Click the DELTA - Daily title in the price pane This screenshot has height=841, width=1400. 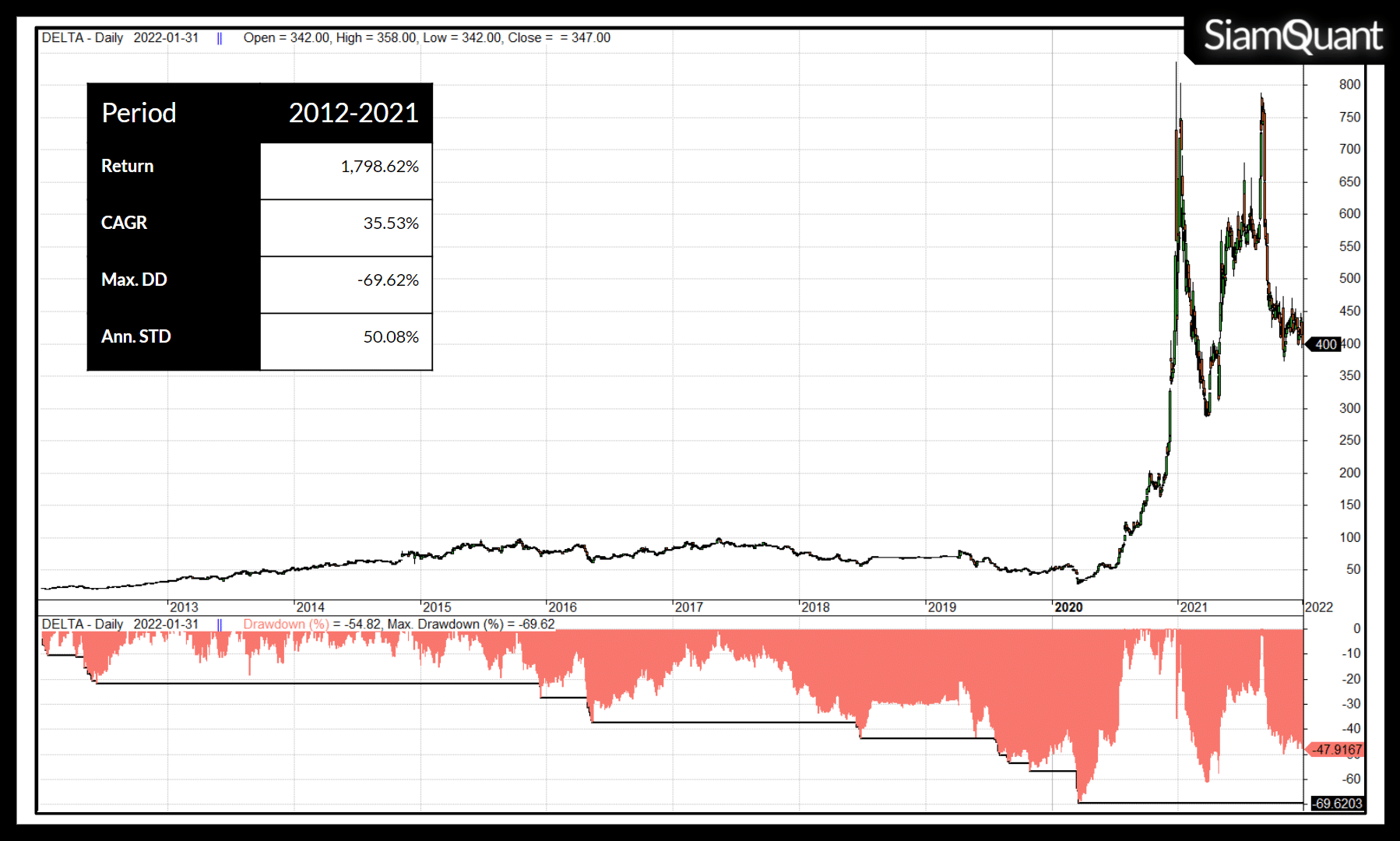(83, 38)
